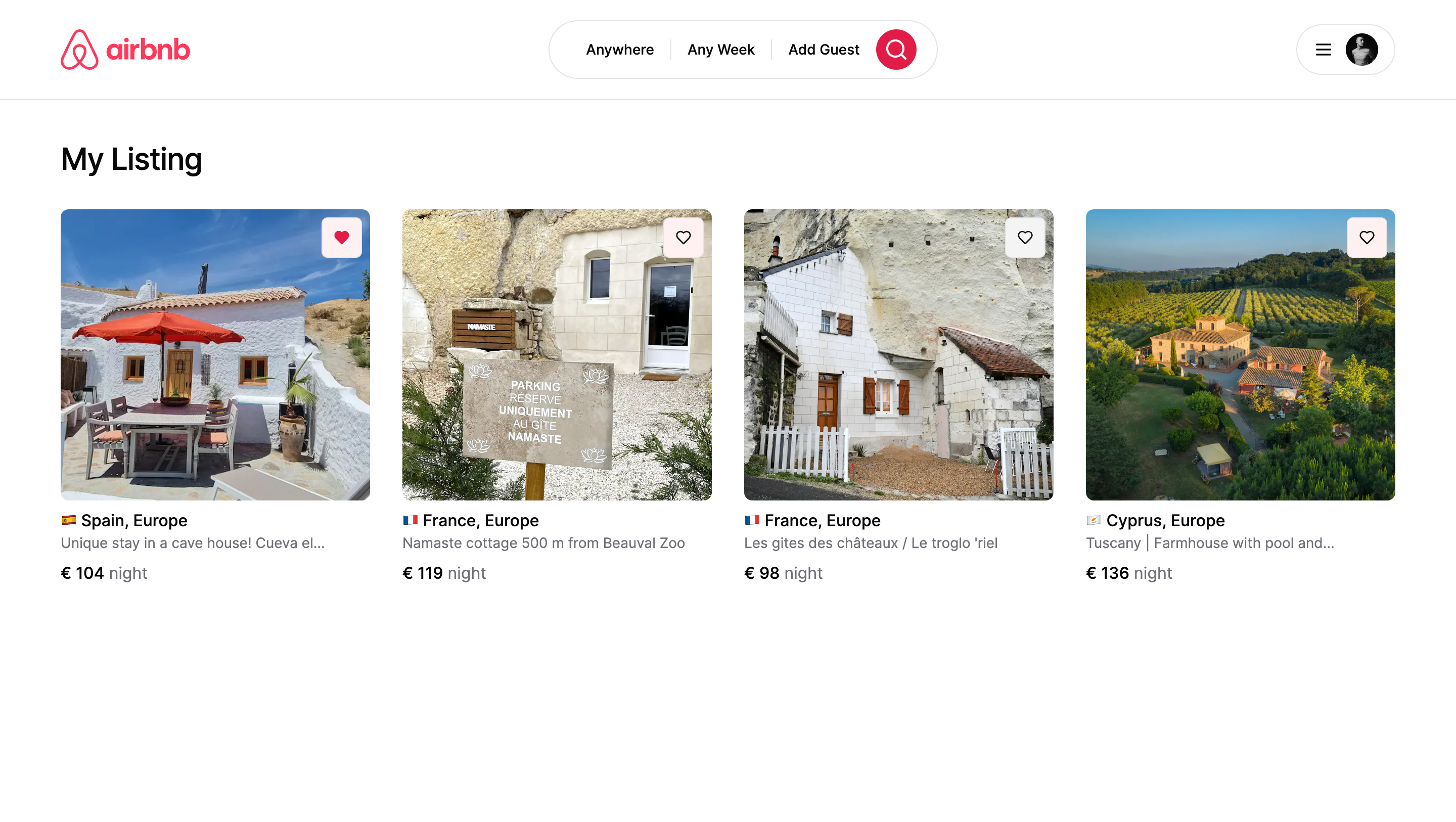Click the Airbnb logo
1456x822 pixels.
(x=125, y=50)
